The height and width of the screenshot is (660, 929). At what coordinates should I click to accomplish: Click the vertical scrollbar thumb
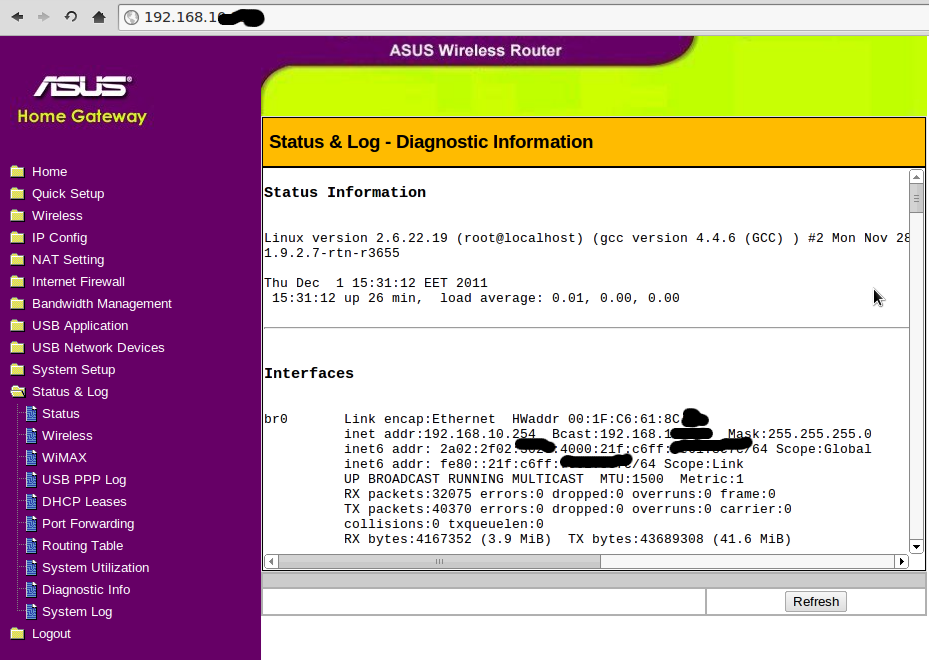coord(916,198)
